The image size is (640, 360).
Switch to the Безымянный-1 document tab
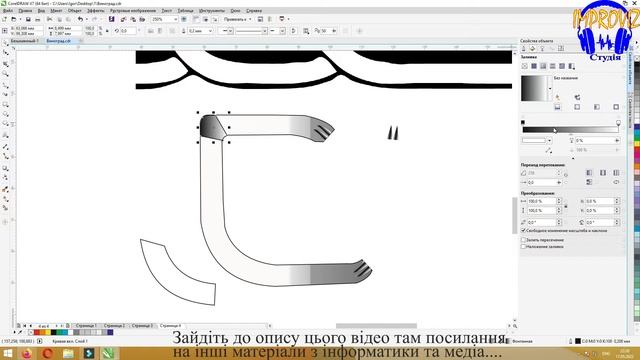click(24, 41)
